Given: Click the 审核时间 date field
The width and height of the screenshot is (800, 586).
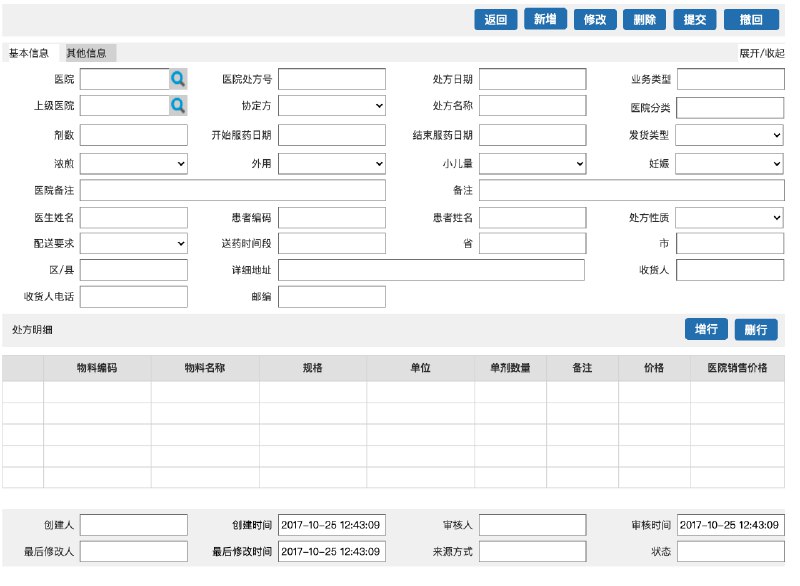Looking at the screenshot, I should click(x=731, y=525).
